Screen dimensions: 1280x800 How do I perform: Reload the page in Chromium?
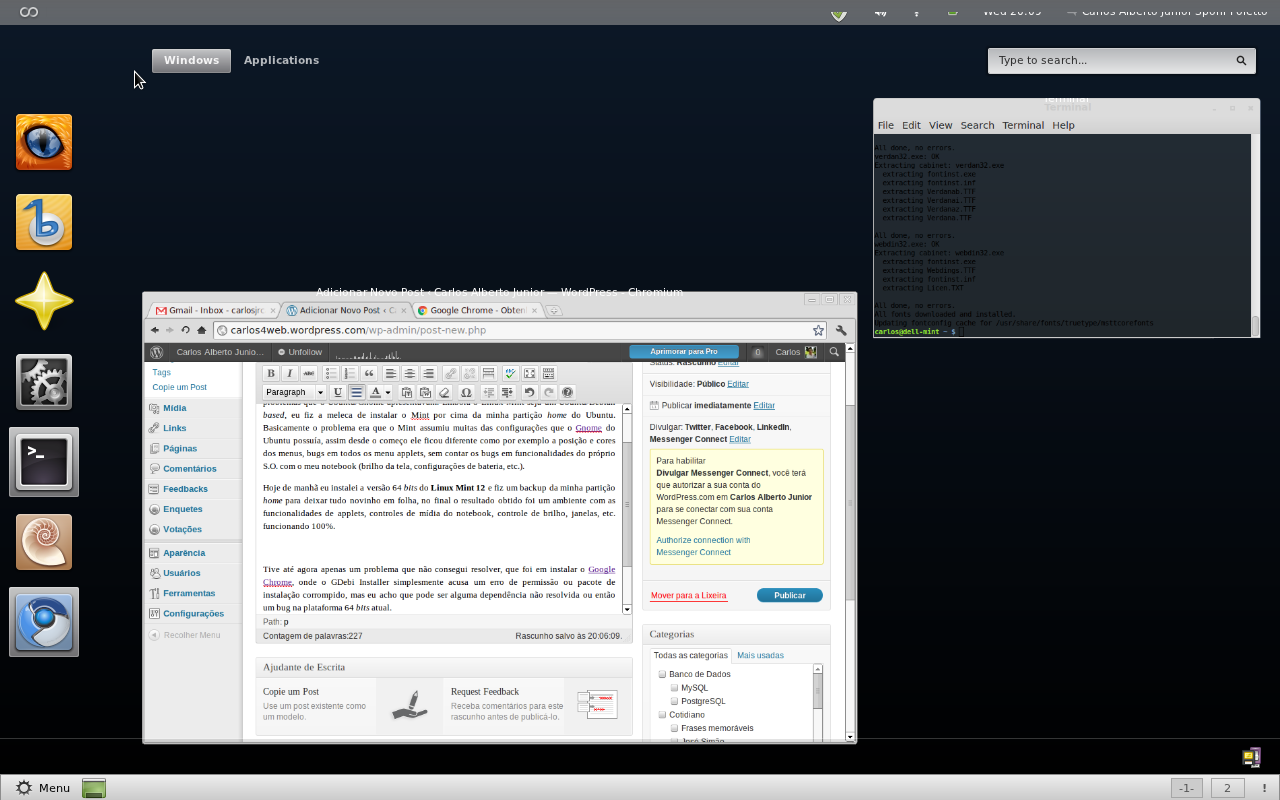pyautogui.click(x=186, y=330)
